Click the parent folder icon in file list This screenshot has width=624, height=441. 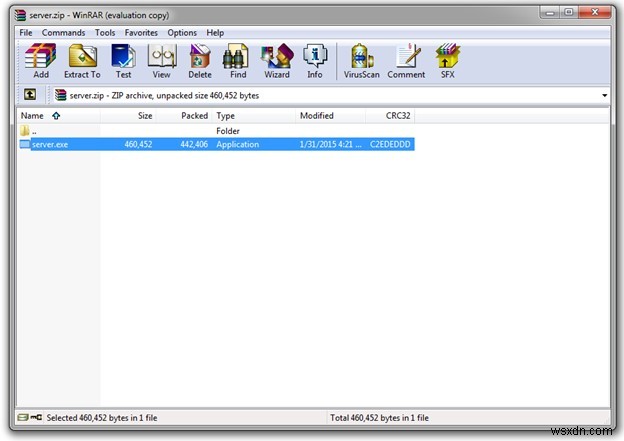(25, 130)
